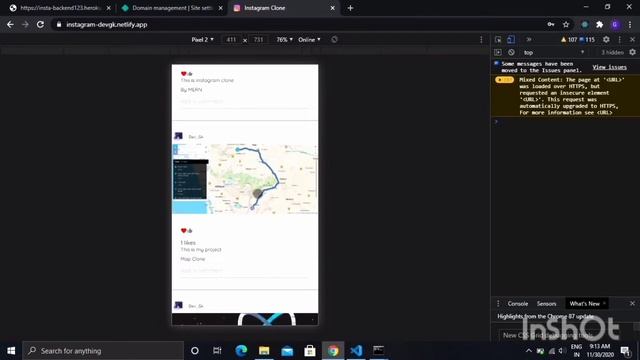Open File Explorer from taskbar
This screenshot has height=360, width=640.
click(x=264, y=351)
